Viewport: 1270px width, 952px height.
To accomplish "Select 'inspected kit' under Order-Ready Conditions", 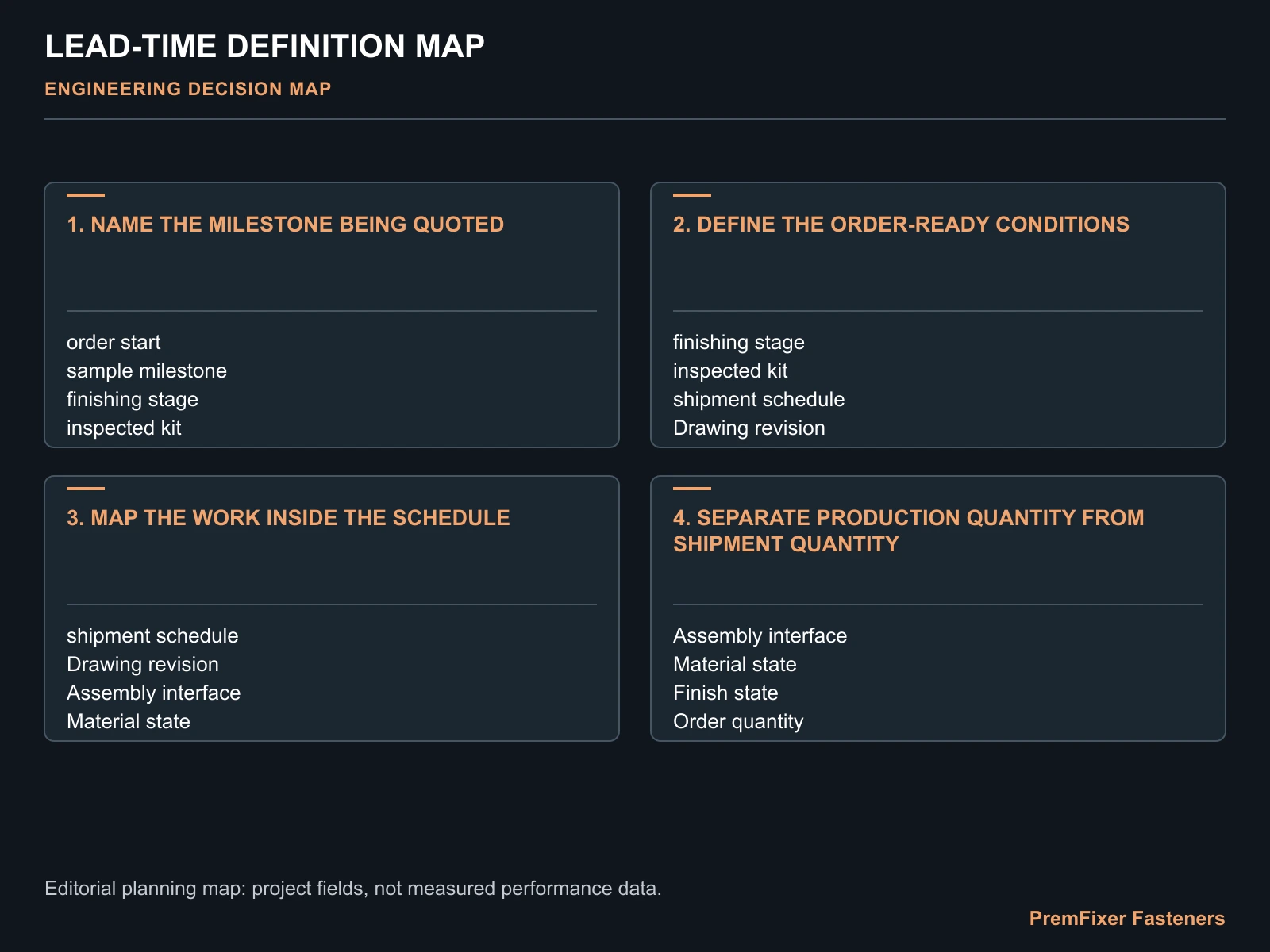I will (730, 370).
